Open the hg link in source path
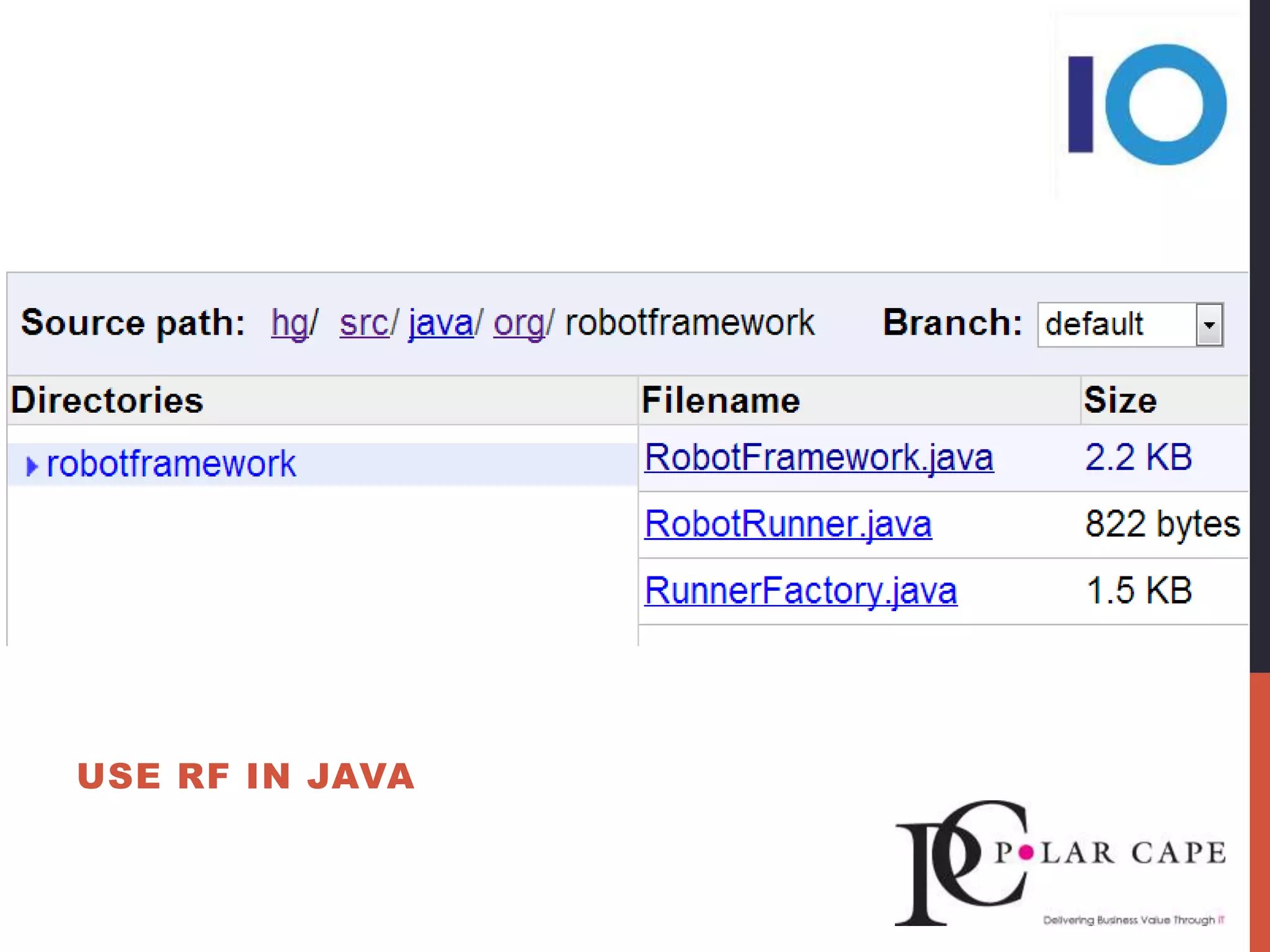1270x952 pixels. (290, 324)
